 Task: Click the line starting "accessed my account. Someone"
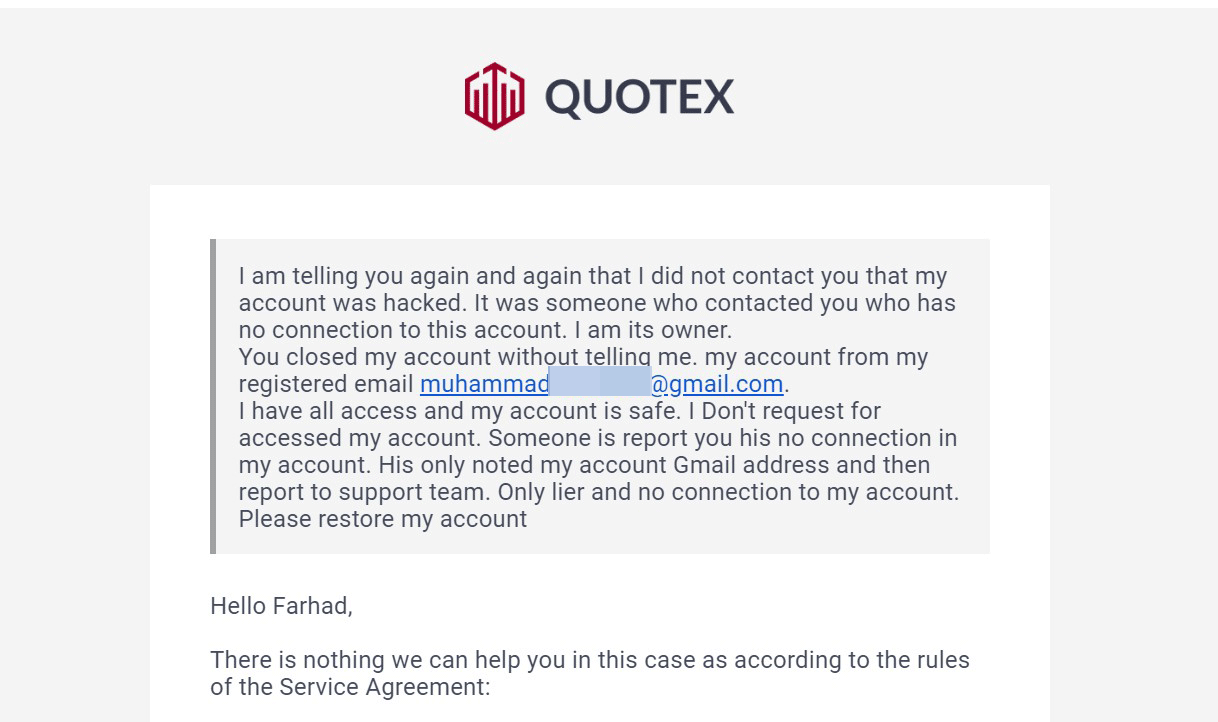tap(597, 438)
